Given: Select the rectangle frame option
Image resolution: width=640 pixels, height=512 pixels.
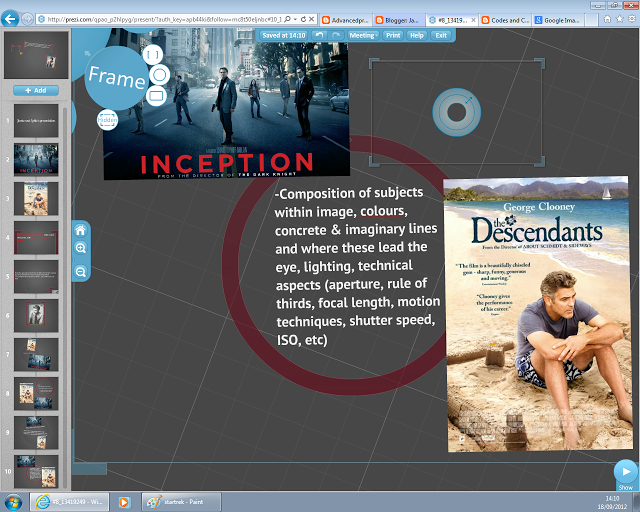Looking at the screenshot, I should coord(156,96).
